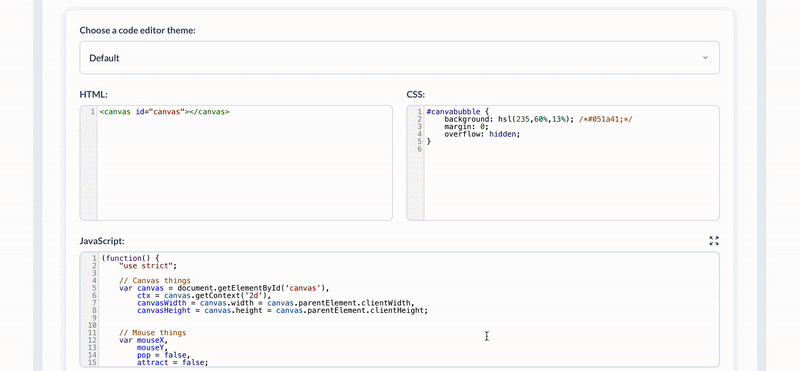Click the 'mouseY,' line
Screen dimensions: 800x371
[x=153, y=348]
